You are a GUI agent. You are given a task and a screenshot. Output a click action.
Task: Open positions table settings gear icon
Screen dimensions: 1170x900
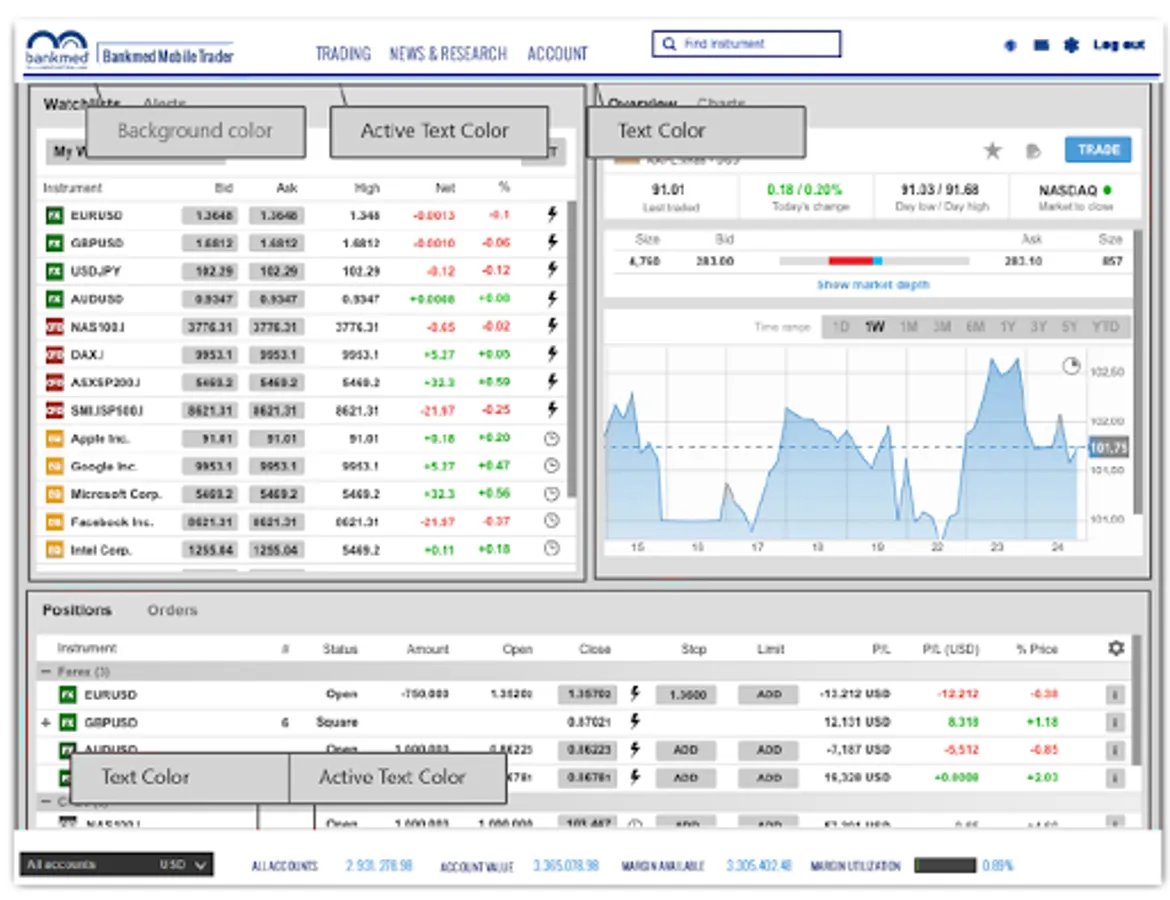tap(1116, 648)
